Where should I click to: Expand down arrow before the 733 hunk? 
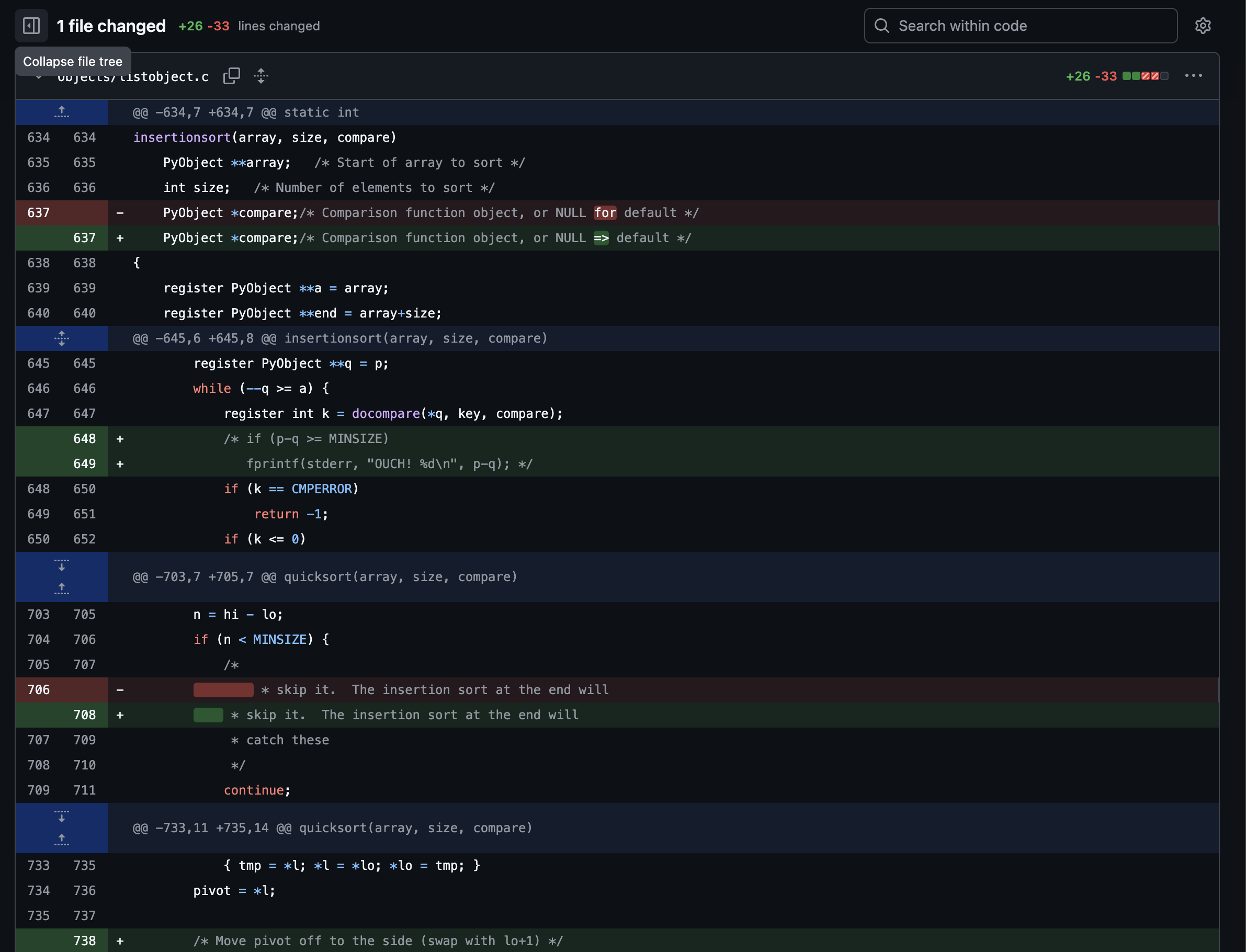click(62, 817)
